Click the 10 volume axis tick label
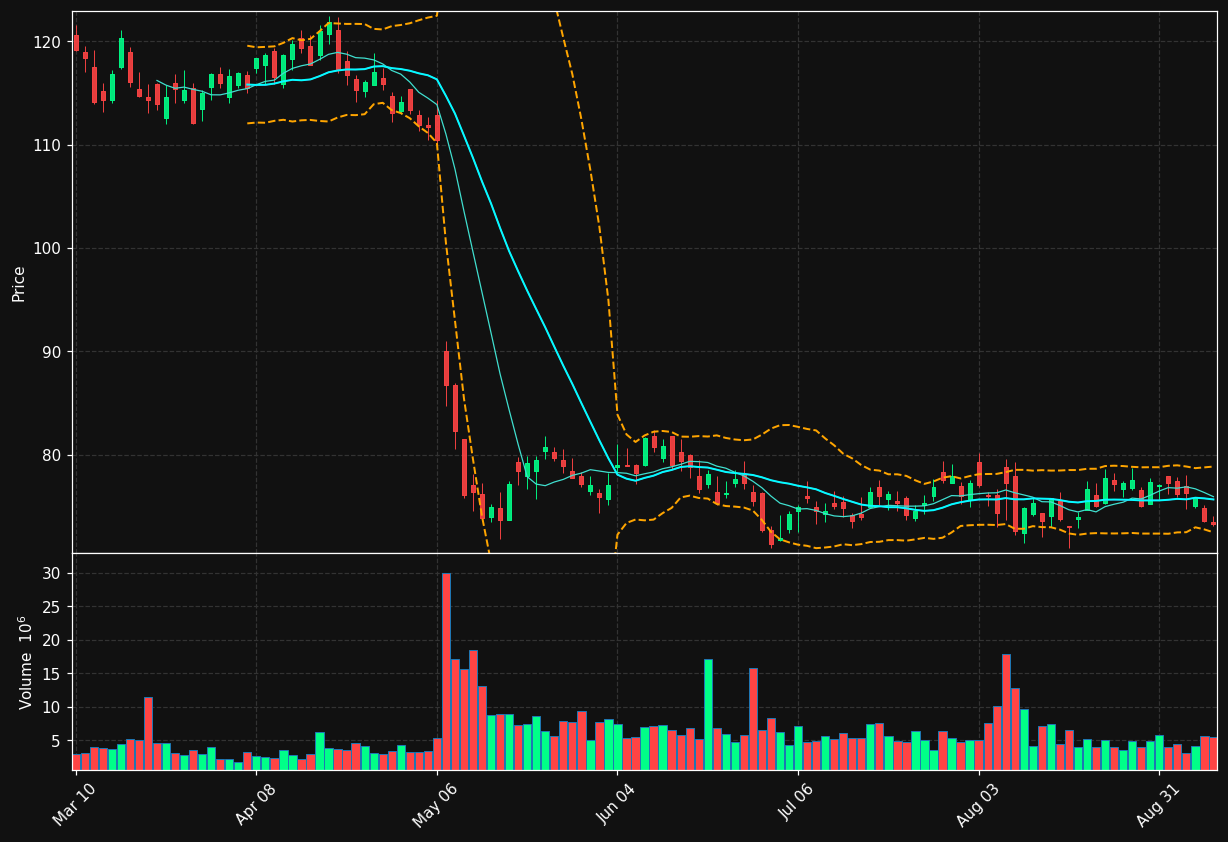1228x842 pixels. 52,707
